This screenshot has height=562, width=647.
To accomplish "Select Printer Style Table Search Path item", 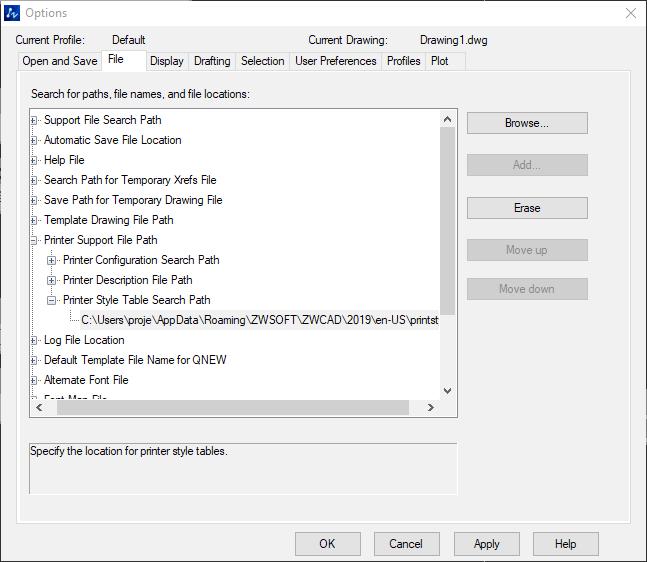I will pyautogui.click(x=137, y=300).
